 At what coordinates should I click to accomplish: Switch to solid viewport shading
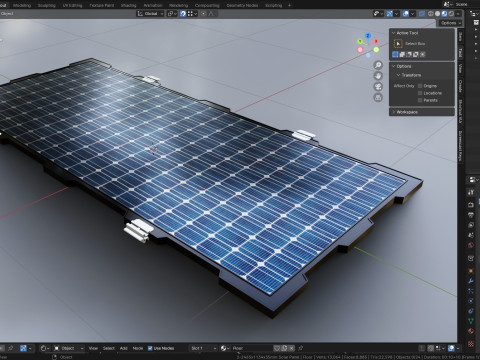[437, 14]
